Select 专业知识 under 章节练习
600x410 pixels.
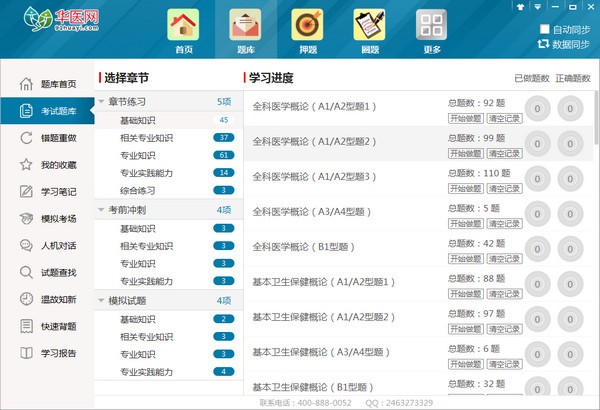168,155
